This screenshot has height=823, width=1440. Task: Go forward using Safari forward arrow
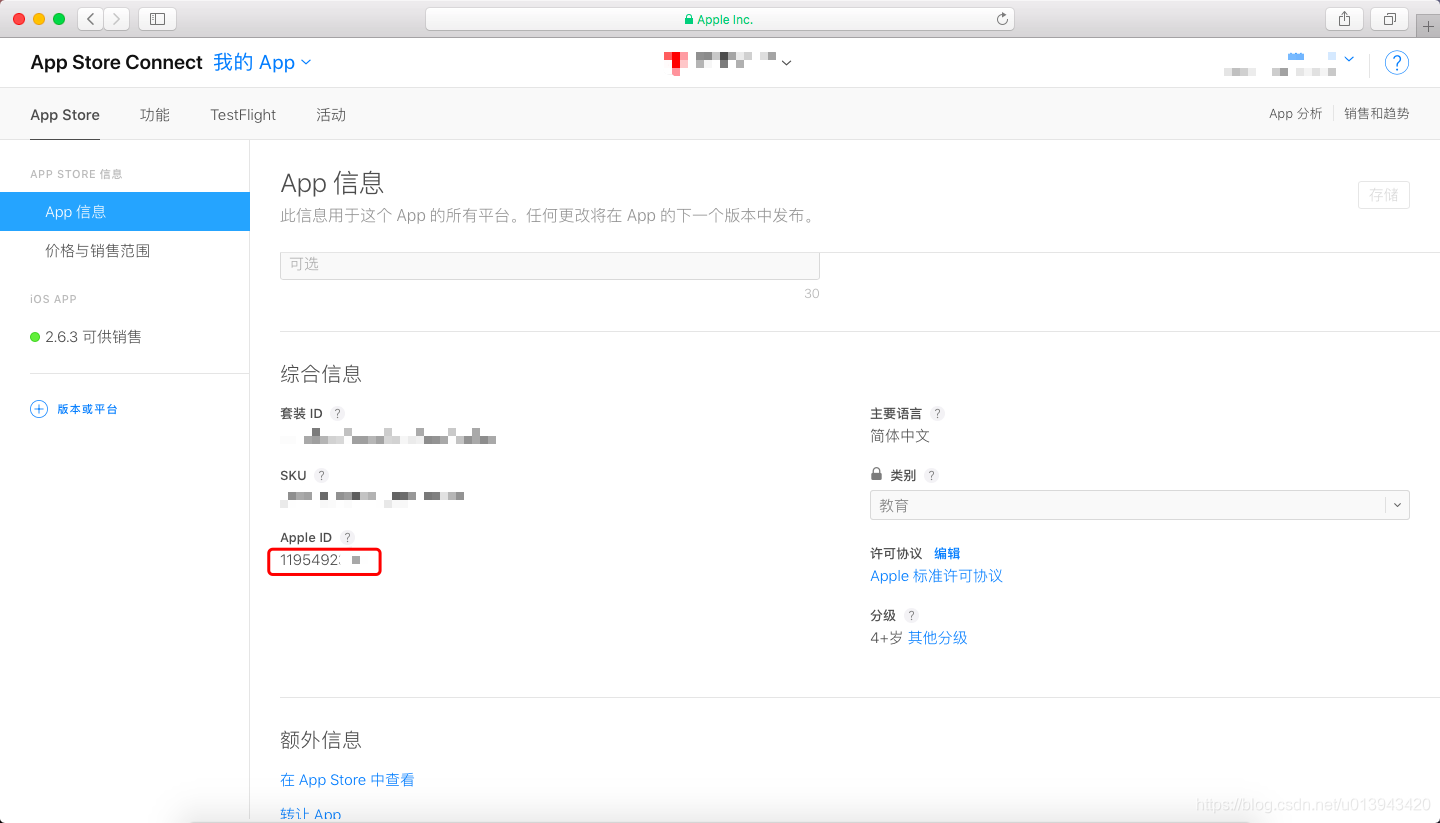point(117,18)
